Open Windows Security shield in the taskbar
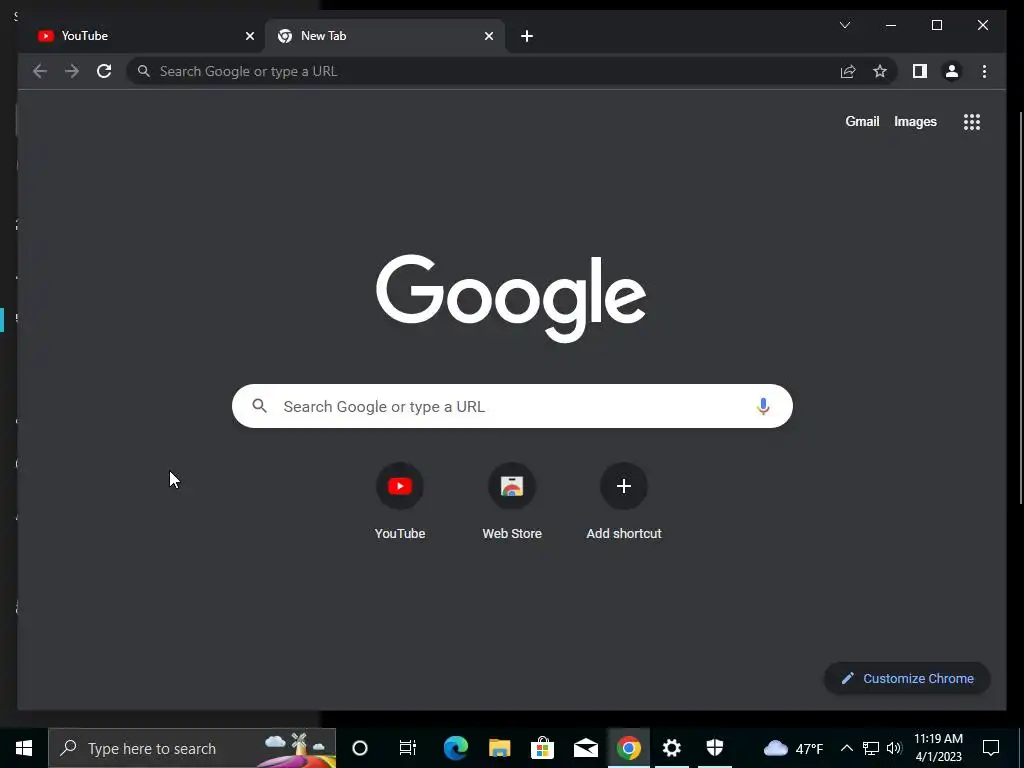The height and width of the screenshot is (768, 1024). click(x=714, y=748)
